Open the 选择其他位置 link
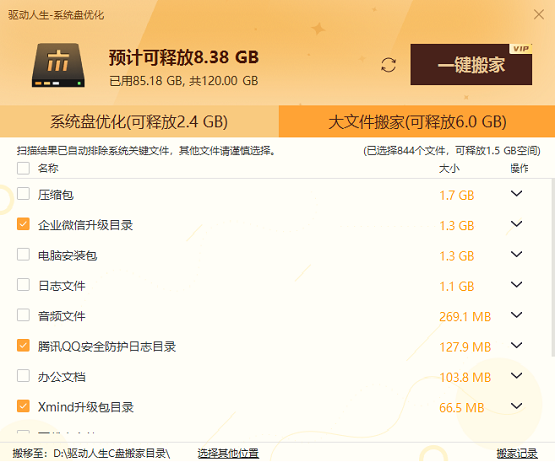This screenshot has width=555, height=462. tap(228, 453)
